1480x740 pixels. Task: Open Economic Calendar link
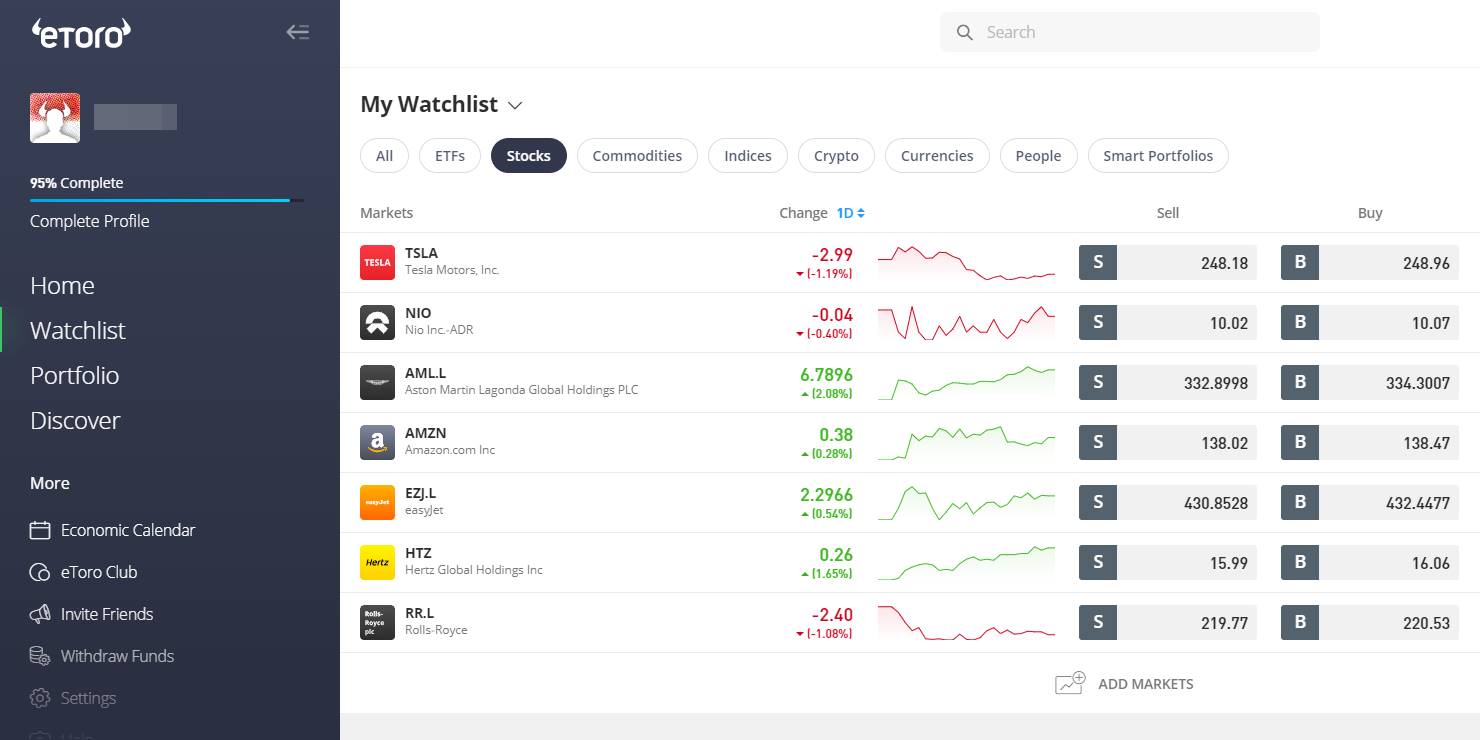point(128,530)
